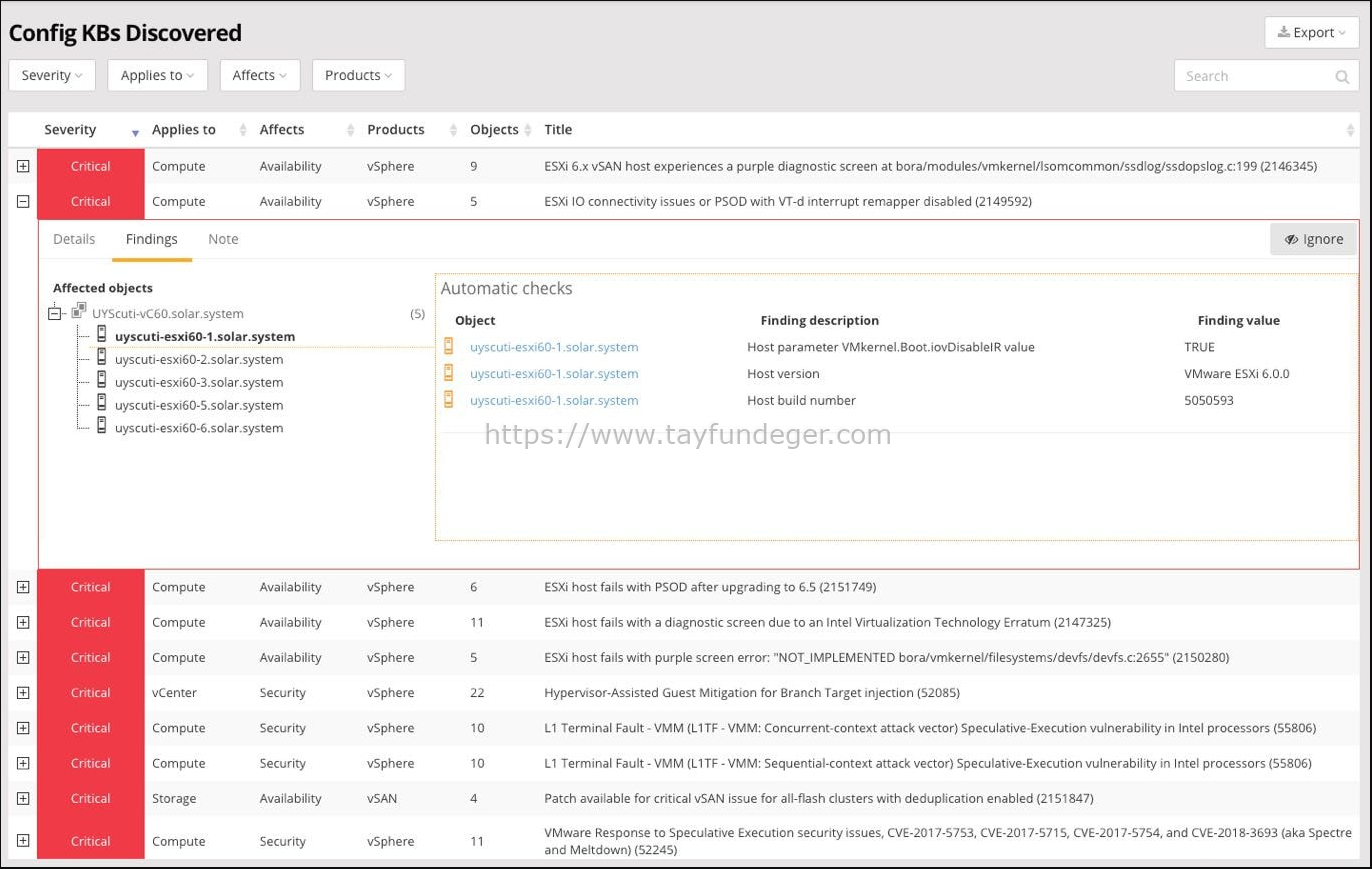Click the Applies to column sort arrows
This screenshot has height=869, width=1372.
pos(242,130)
